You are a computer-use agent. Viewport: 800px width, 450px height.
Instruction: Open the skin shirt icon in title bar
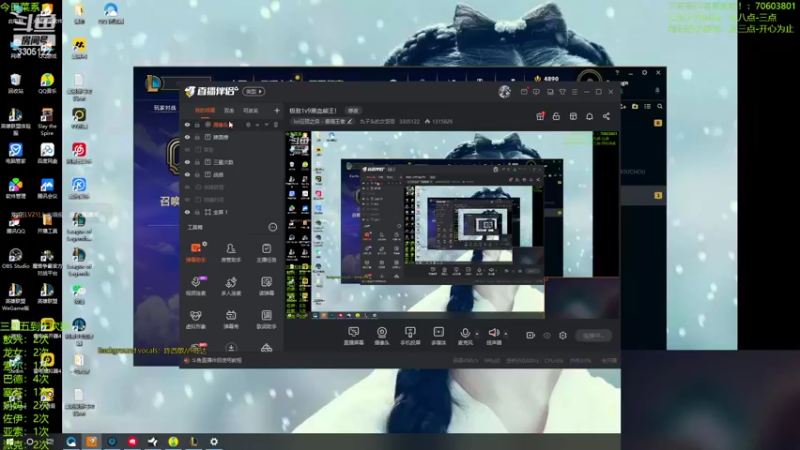pyautogui.click(x=562, y=92)
